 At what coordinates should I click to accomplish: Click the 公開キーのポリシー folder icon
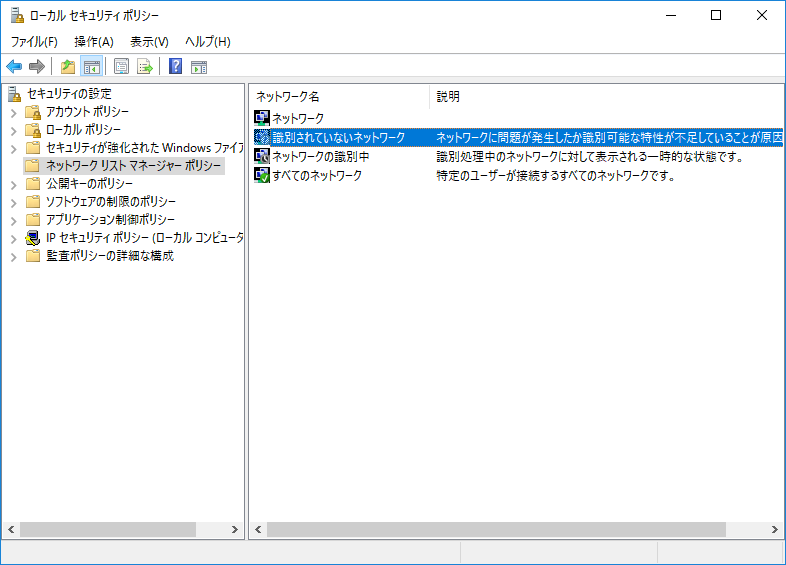[x=33, y=183]
